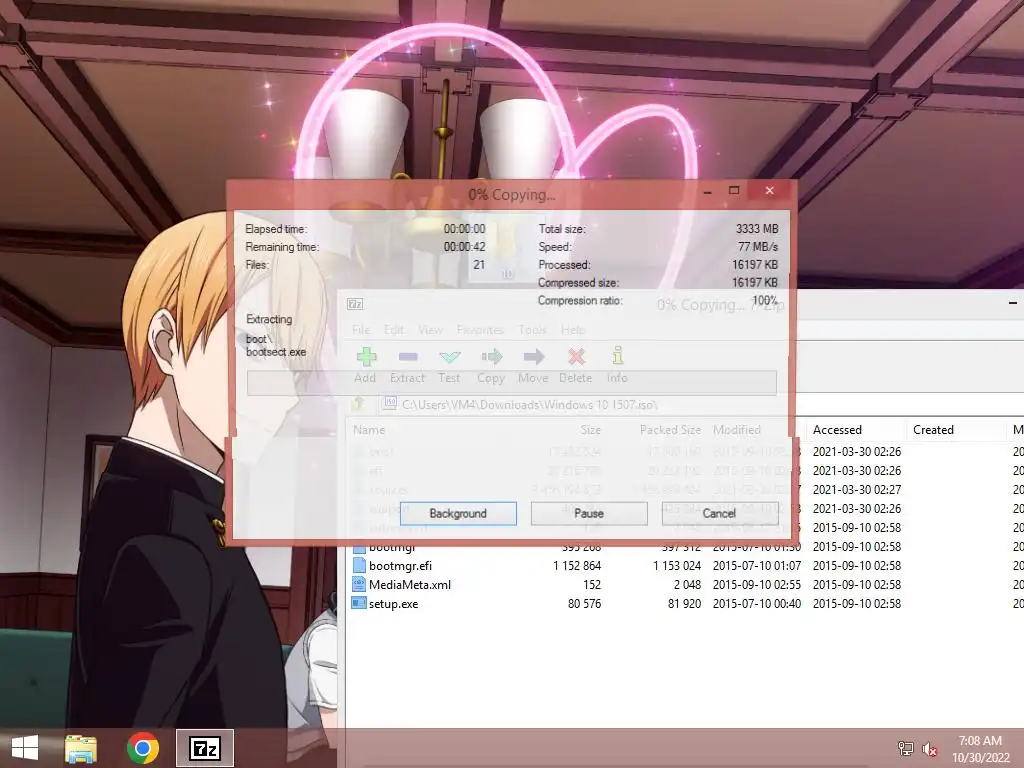Select the MediaMeta.xml file row

tap(684, 584)
